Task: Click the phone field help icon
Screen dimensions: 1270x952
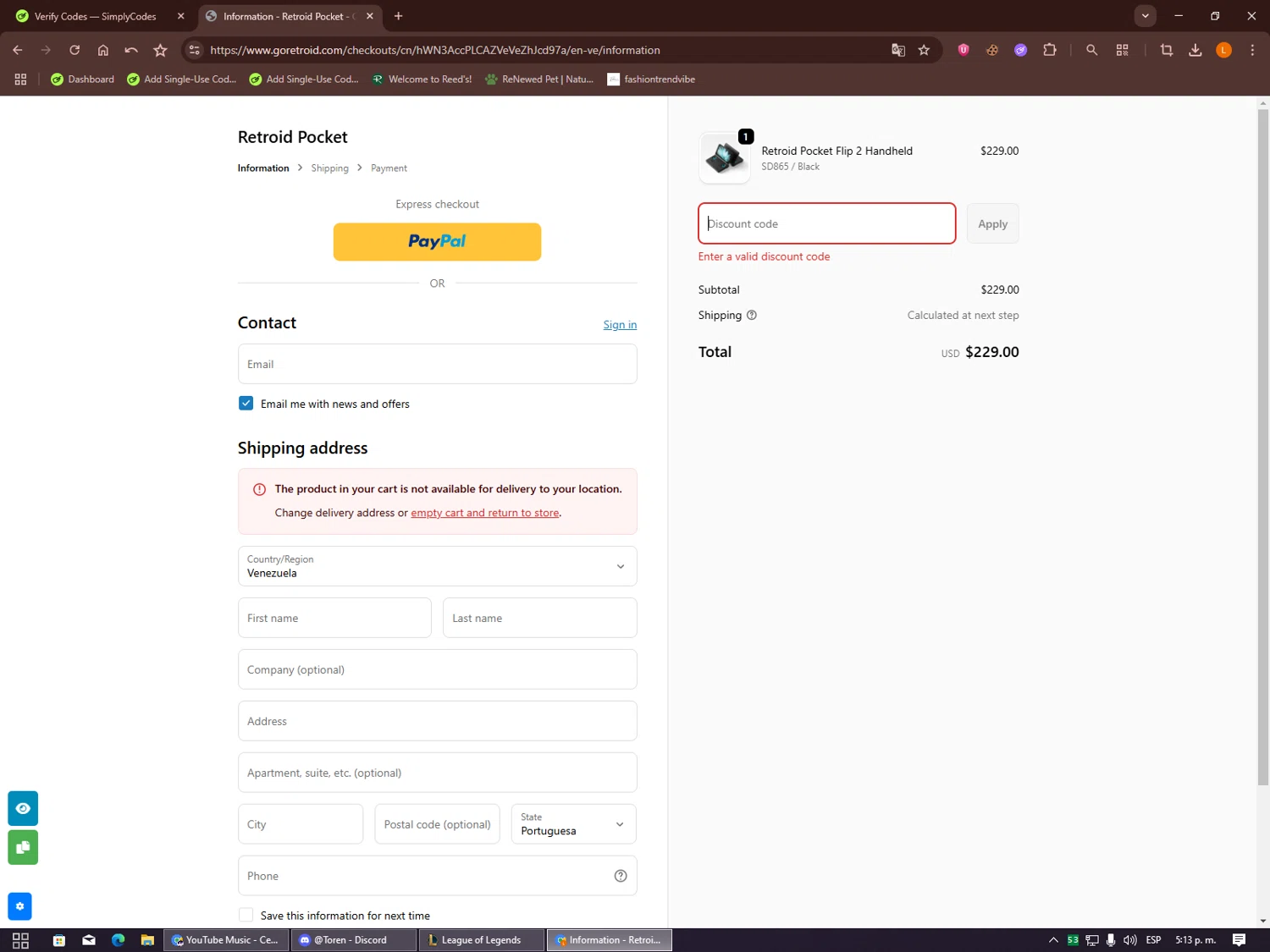Action: pos(621,876)
